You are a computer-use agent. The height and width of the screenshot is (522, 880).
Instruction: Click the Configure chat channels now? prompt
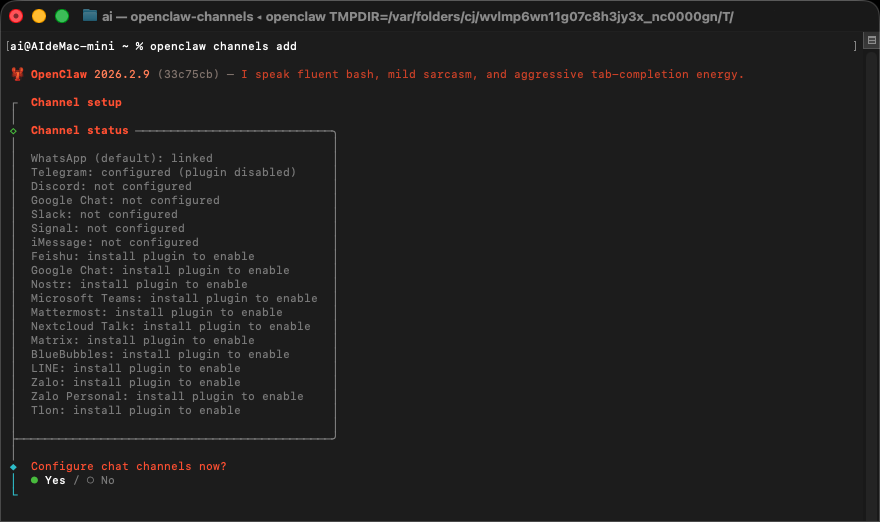coord(128,467)
